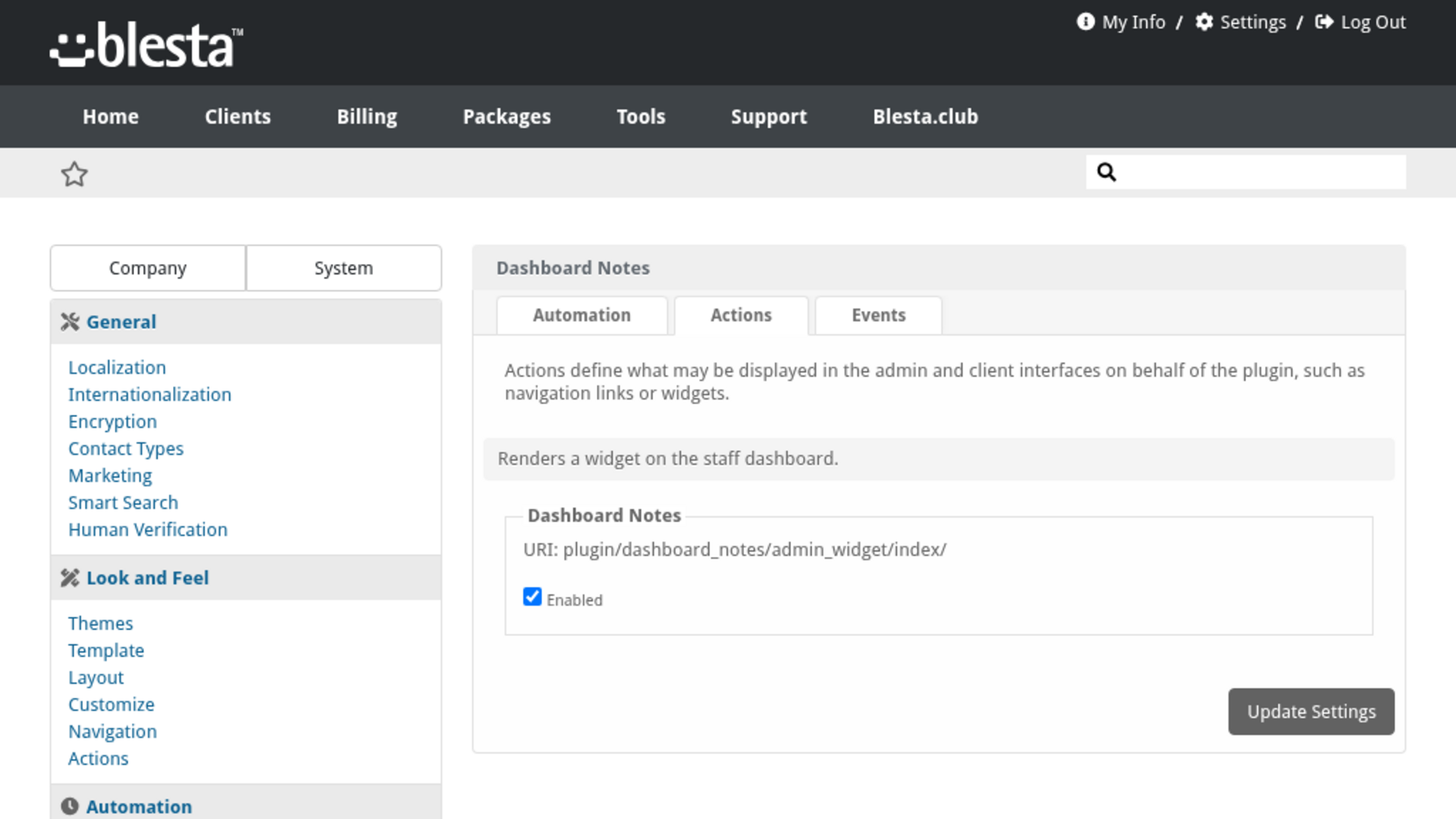Switch to the Automation plugin tab
The image size is (1456, 819).
coord(582,315)
